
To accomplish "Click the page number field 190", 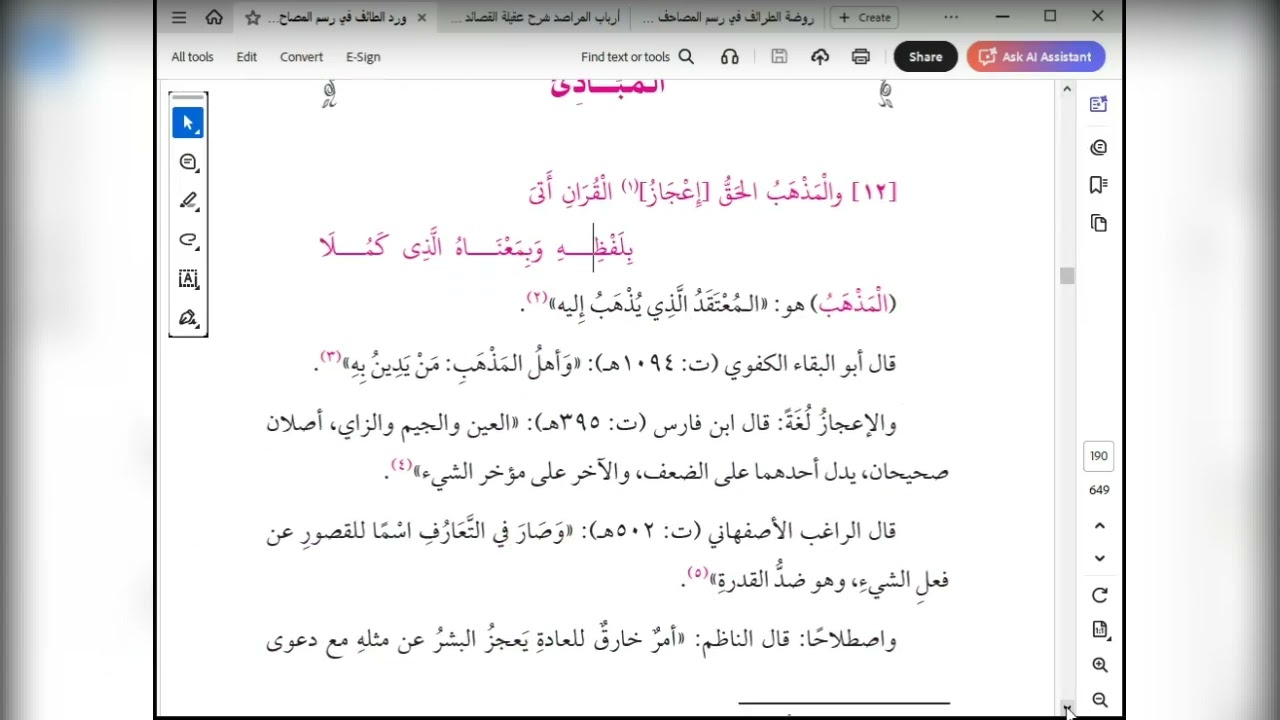I will pyautogui.click(x=1099, y=456).
